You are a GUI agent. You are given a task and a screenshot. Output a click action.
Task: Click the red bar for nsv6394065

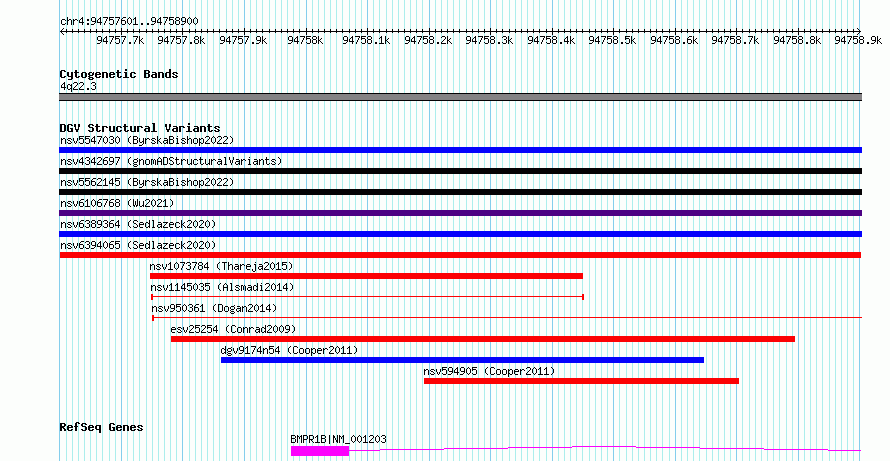(460, 255)
